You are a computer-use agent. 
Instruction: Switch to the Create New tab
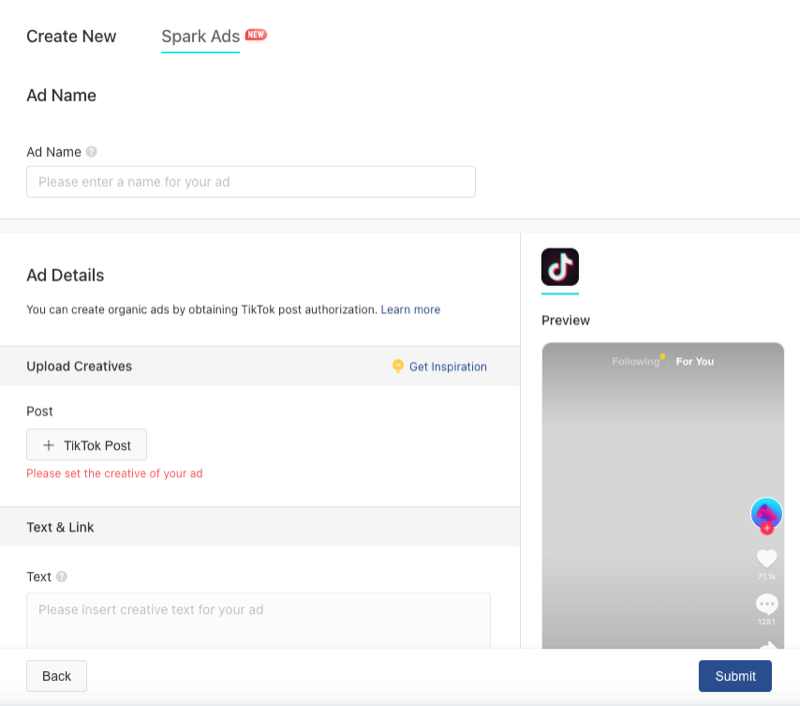click(71, 36)
